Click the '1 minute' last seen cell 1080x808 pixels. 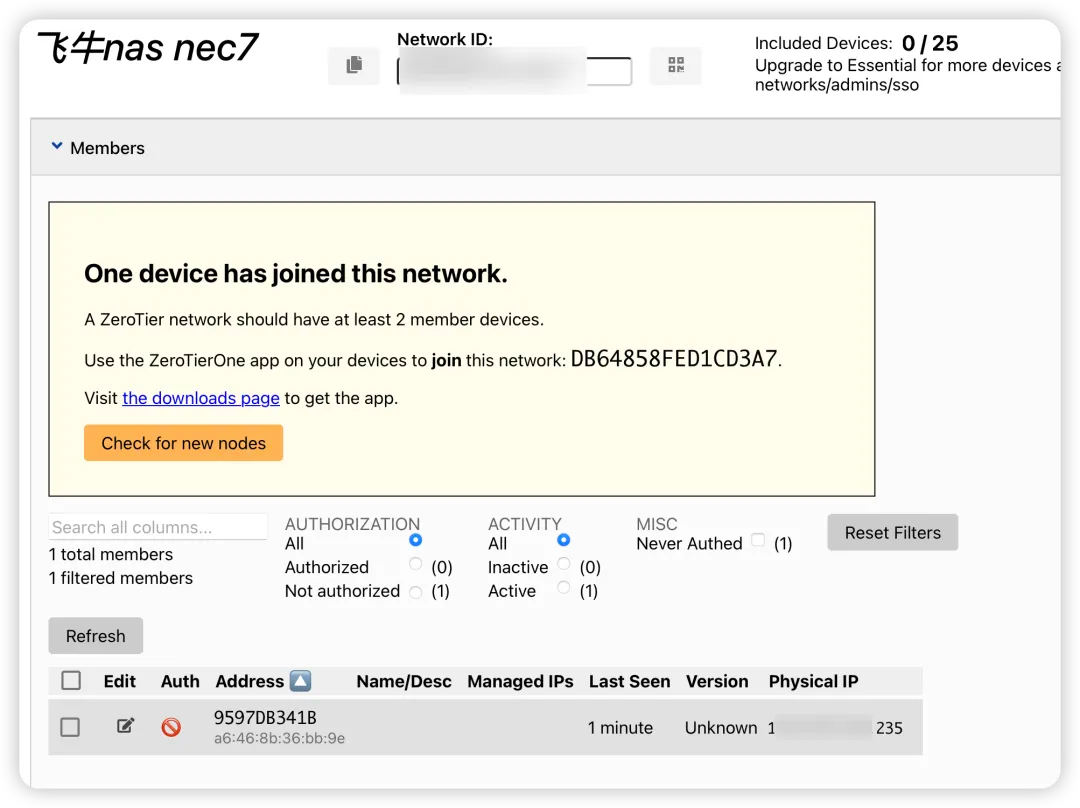[x=620, y=728]
